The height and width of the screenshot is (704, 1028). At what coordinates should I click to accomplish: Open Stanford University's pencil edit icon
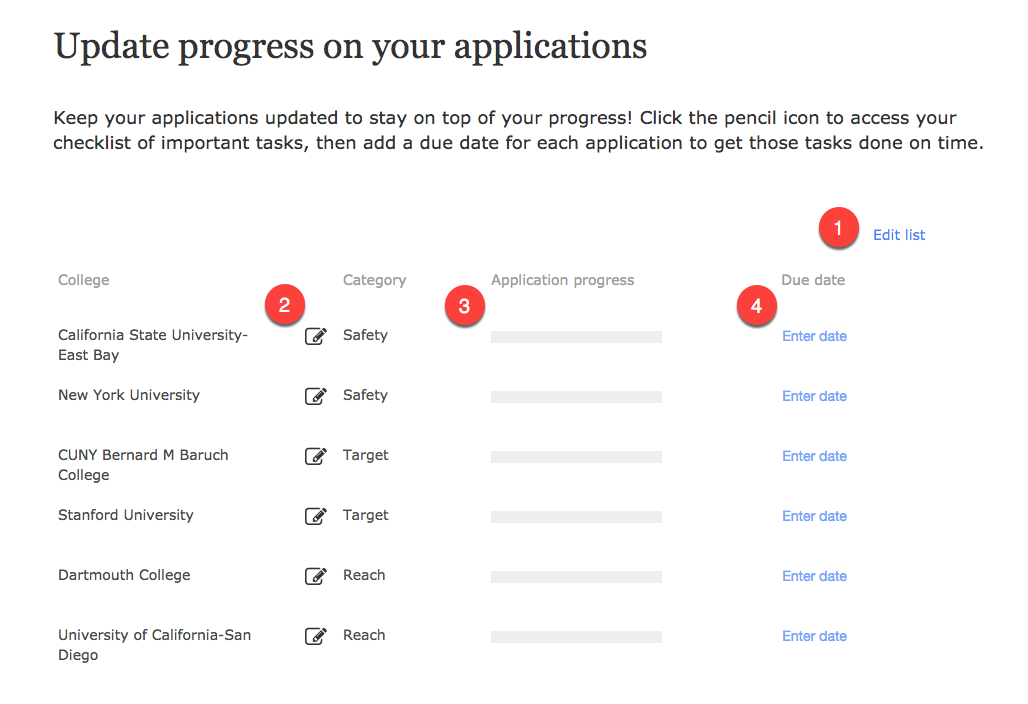pos(315,516)
